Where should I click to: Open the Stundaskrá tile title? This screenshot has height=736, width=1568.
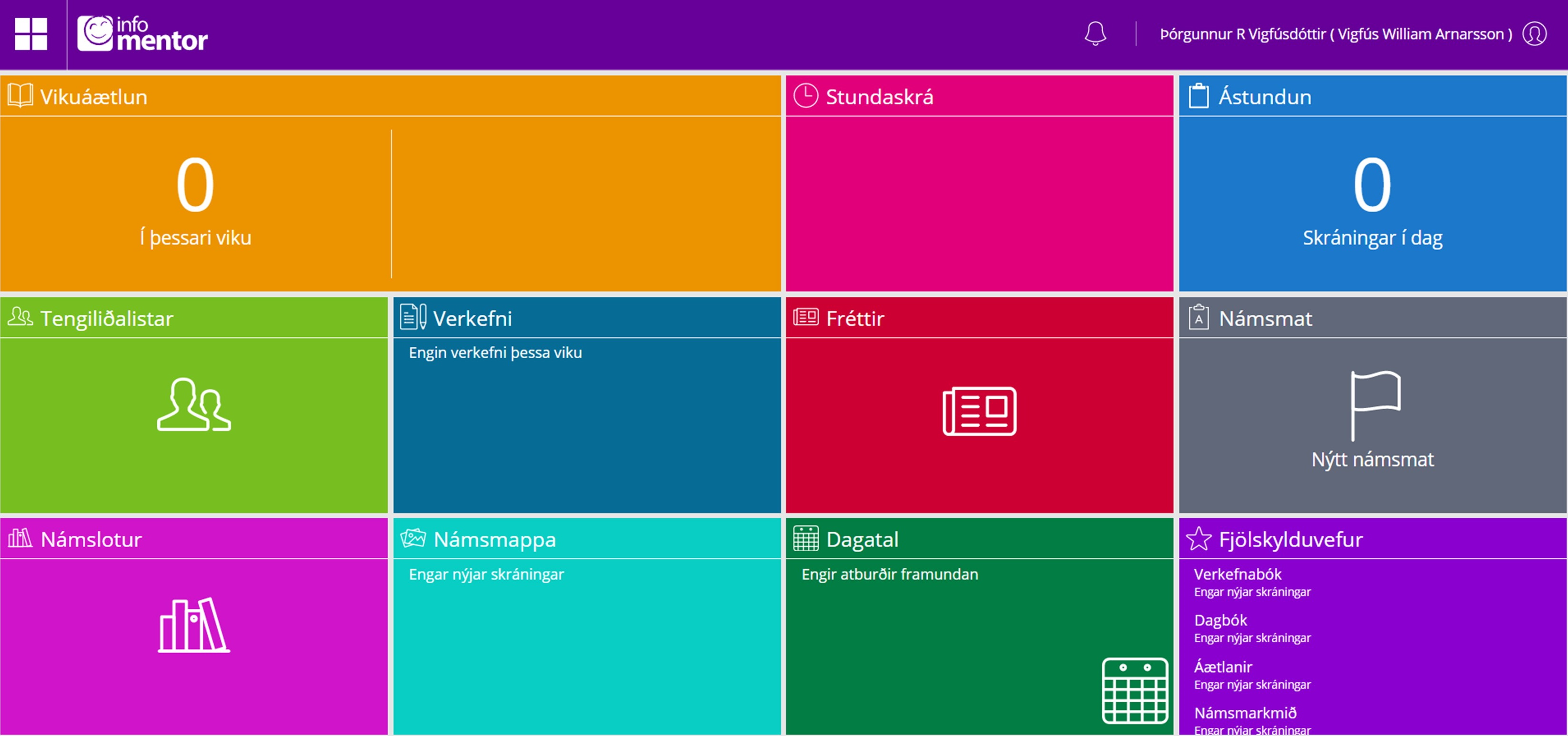[880, 97]
